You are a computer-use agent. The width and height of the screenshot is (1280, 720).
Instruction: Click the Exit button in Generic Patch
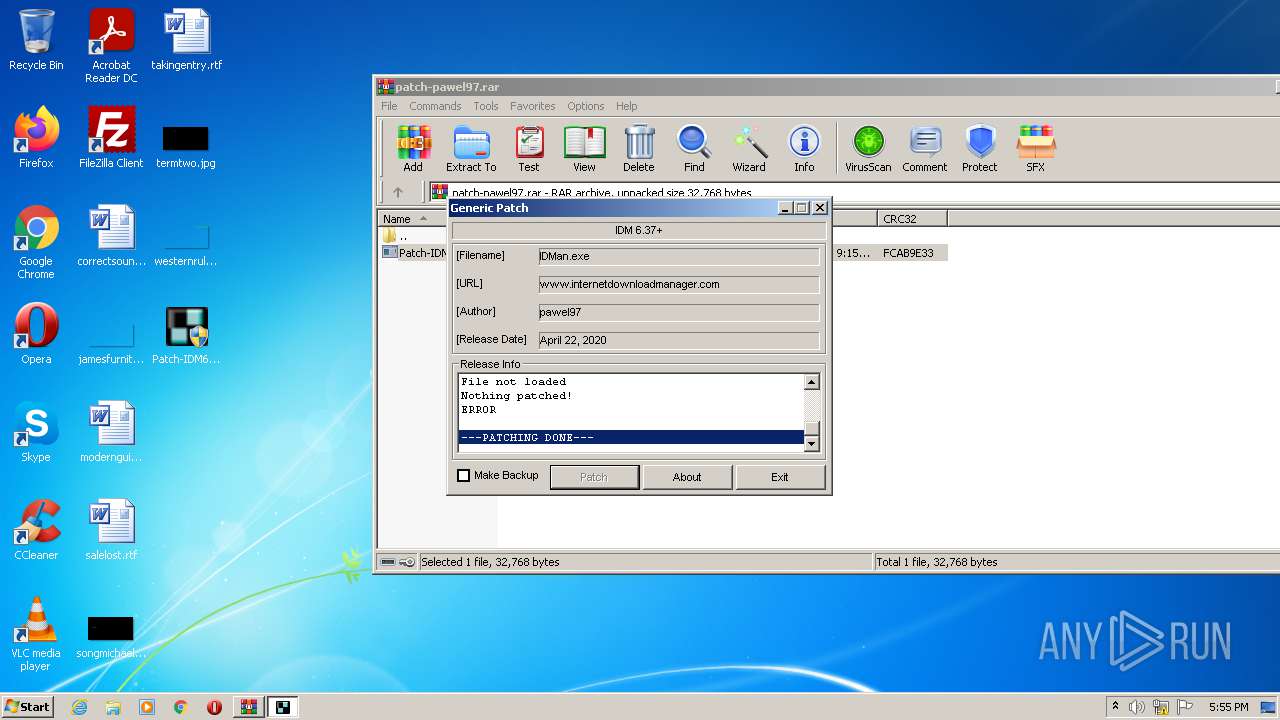pos(780,477)
